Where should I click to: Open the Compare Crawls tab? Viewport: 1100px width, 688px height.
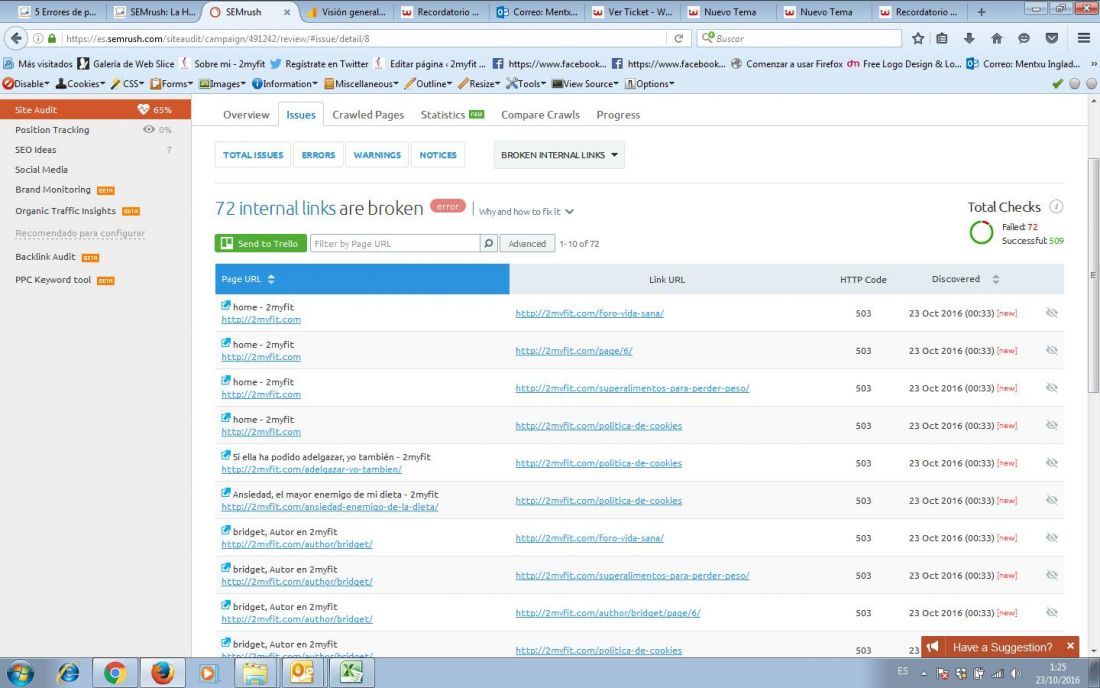click(540, 115)
